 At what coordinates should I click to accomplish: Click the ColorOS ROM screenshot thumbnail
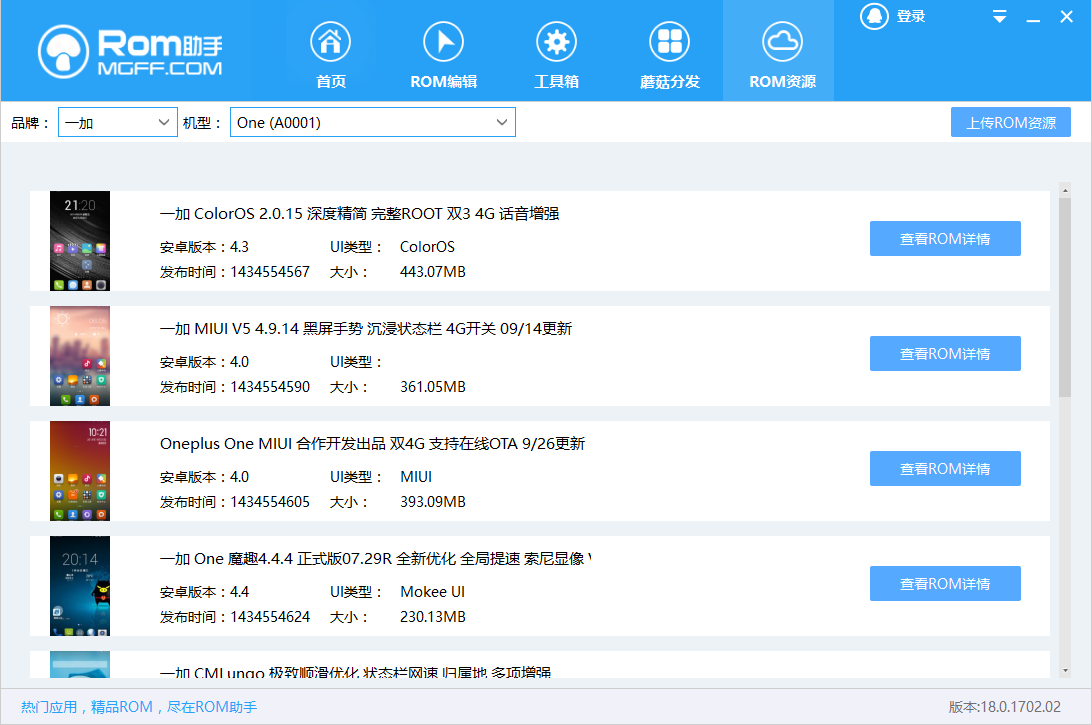(x=80, y=241)
